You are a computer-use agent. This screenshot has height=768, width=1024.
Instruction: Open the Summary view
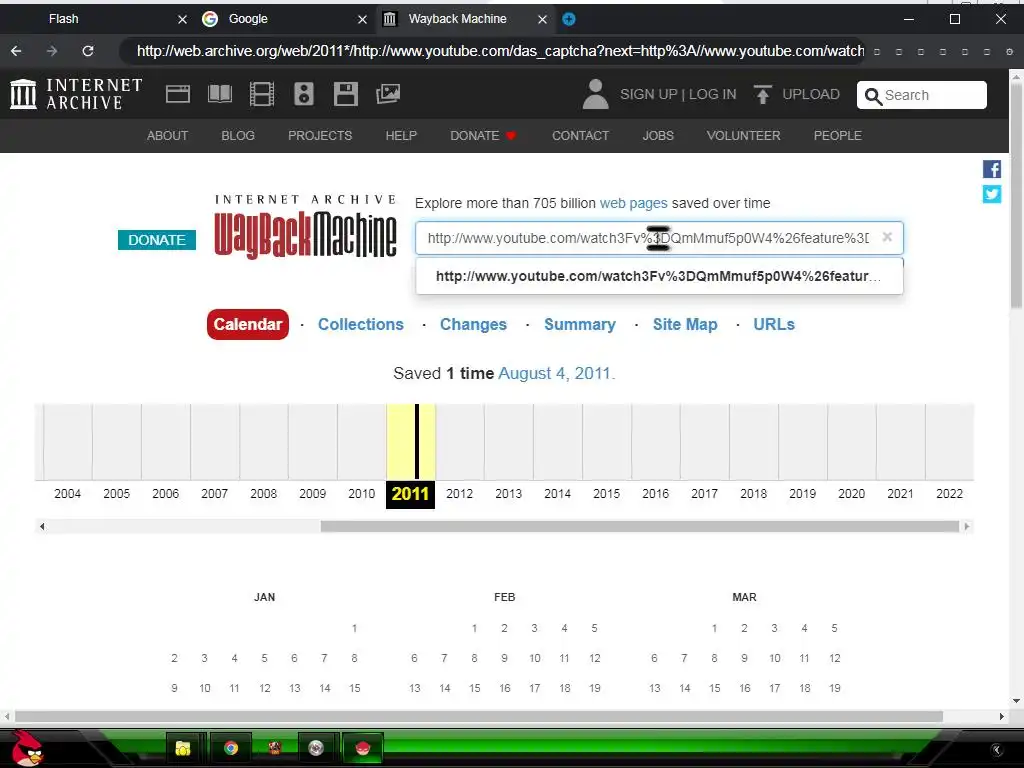pos(580,325)
